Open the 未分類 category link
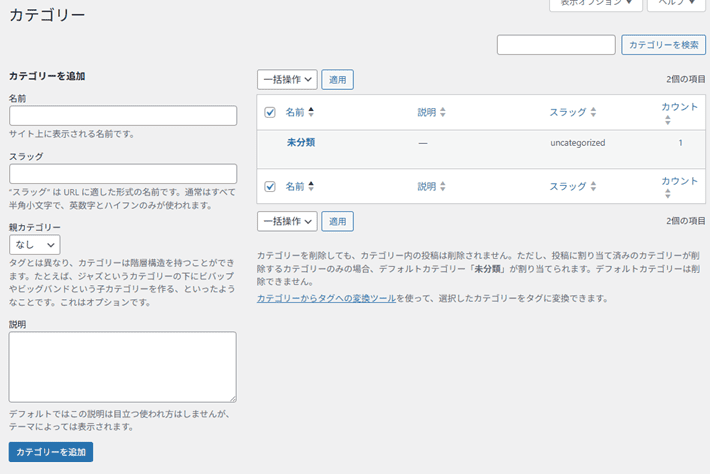 point(300,143)
